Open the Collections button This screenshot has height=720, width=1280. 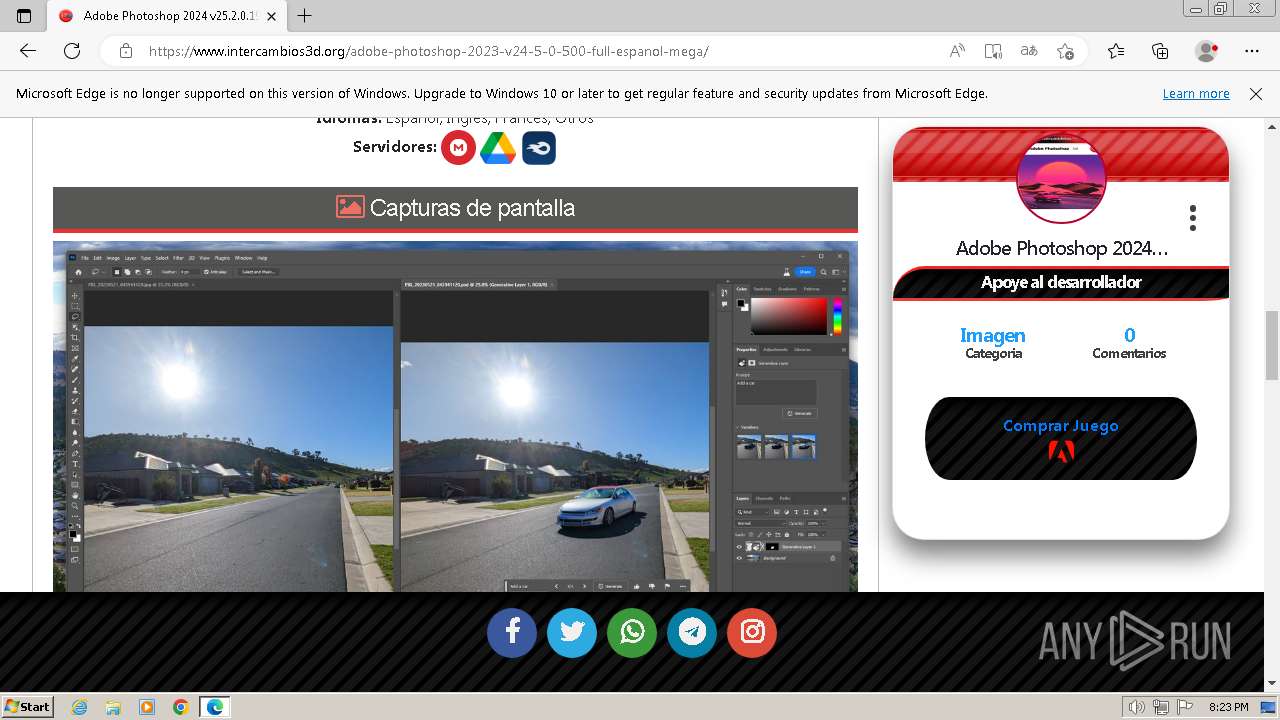[x=1160, y=51]
